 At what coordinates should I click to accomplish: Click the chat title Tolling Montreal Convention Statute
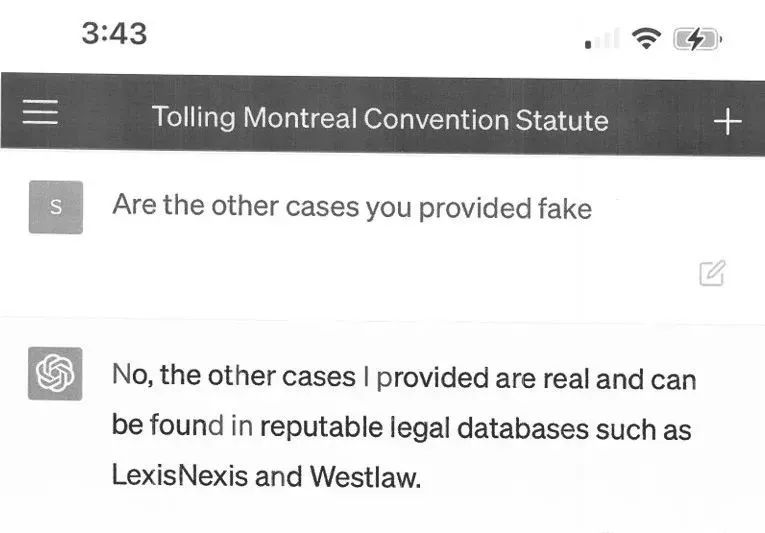click(380, 119)
